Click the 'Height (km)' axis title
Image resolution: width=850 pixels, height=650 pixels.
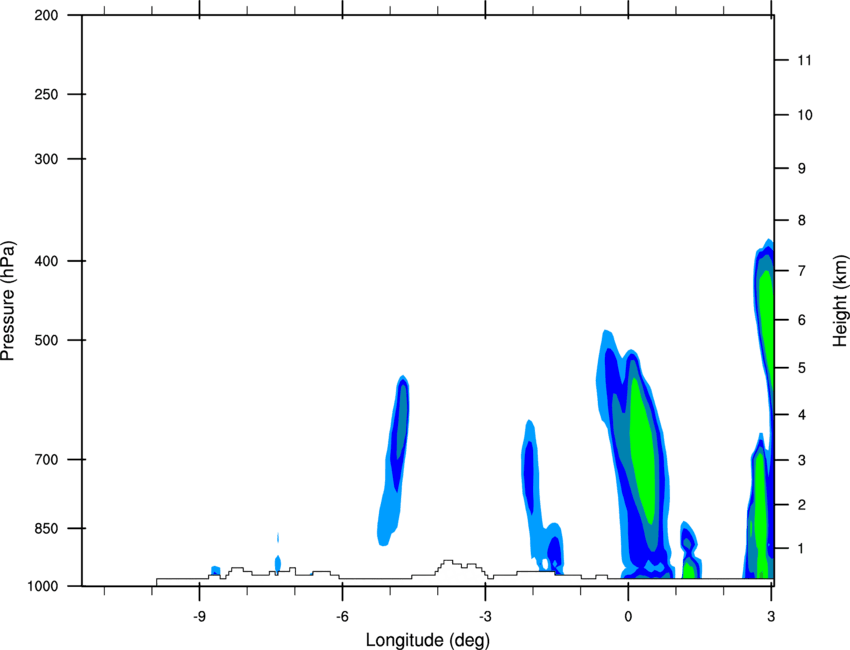click(841, 300)
